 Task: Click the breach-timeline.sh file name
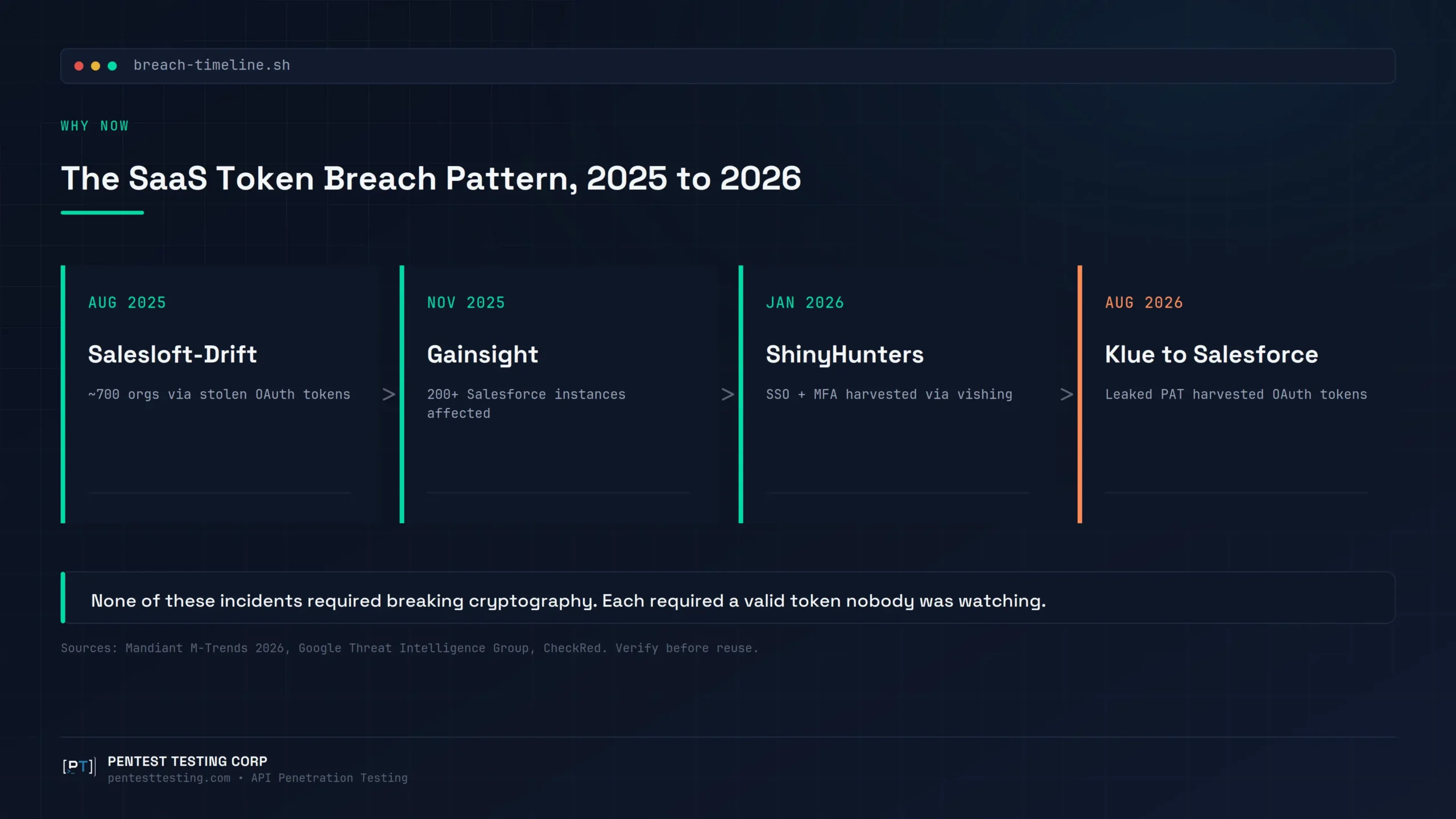212,65
